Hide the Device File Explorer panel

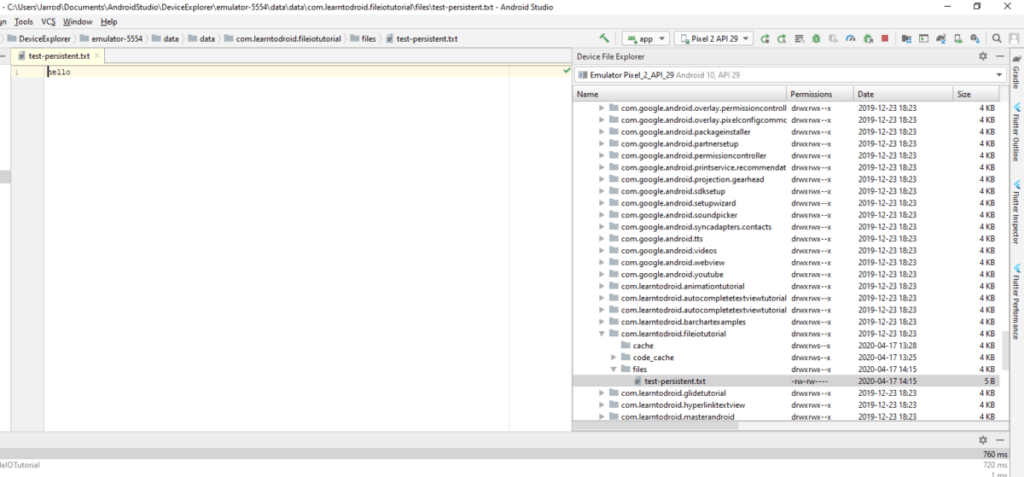tap(1000, 57)
